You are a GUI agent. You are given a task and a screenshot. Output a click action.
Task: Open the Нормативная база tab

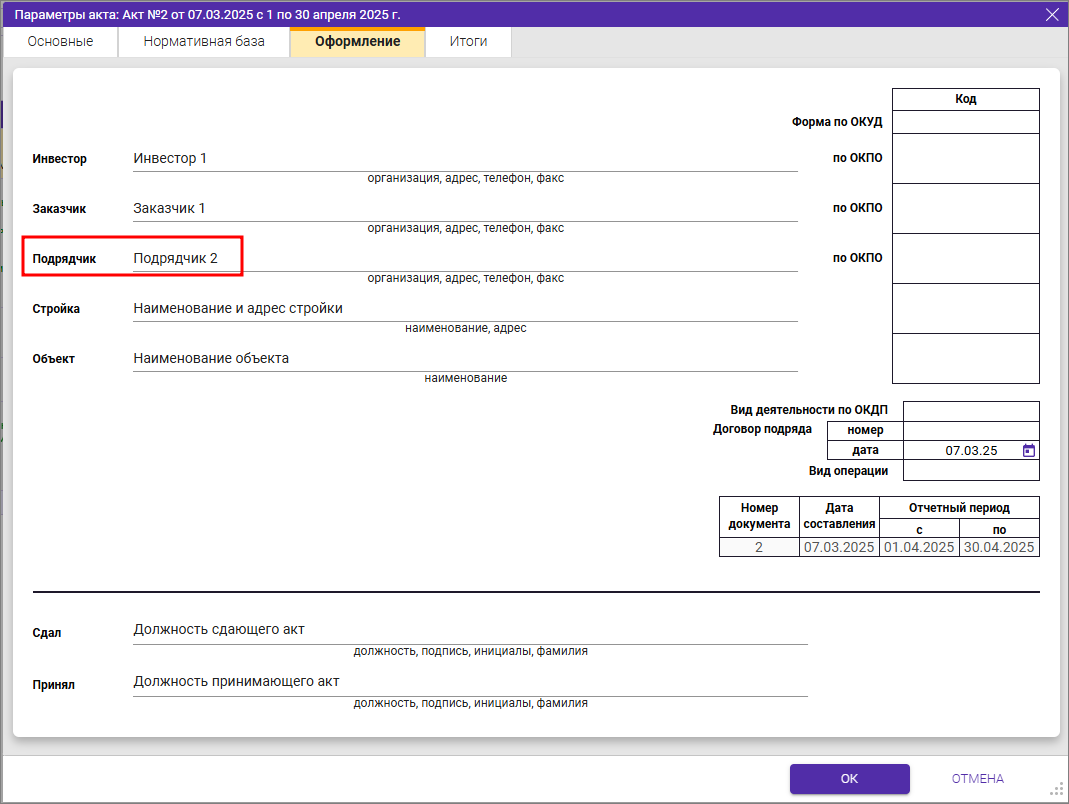204,42
